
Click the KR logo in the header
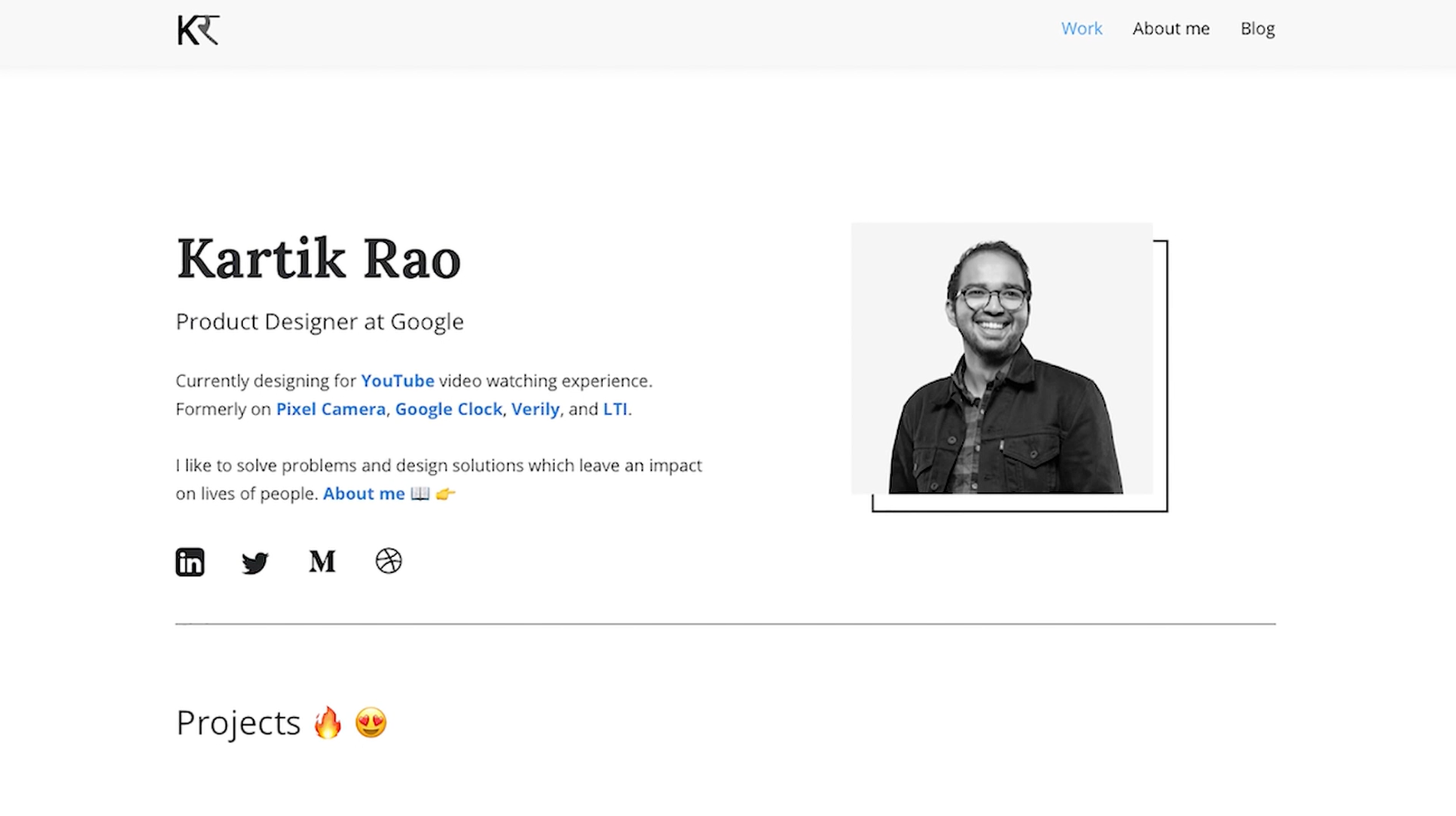[198, 30]
